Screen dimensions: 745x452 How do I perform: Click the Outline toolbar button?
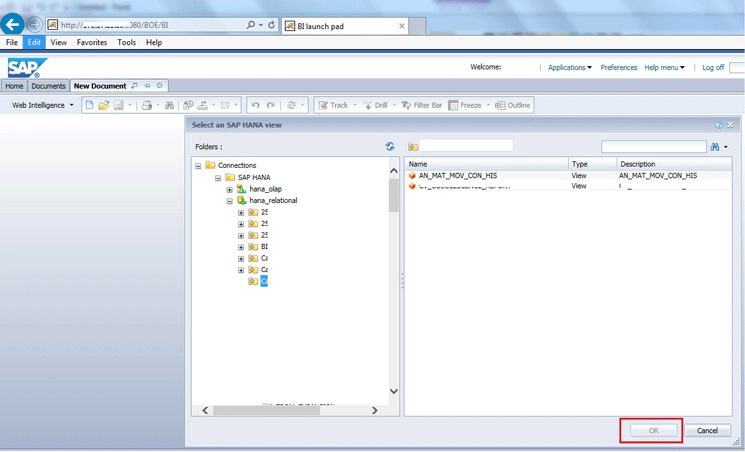point(513,105)
